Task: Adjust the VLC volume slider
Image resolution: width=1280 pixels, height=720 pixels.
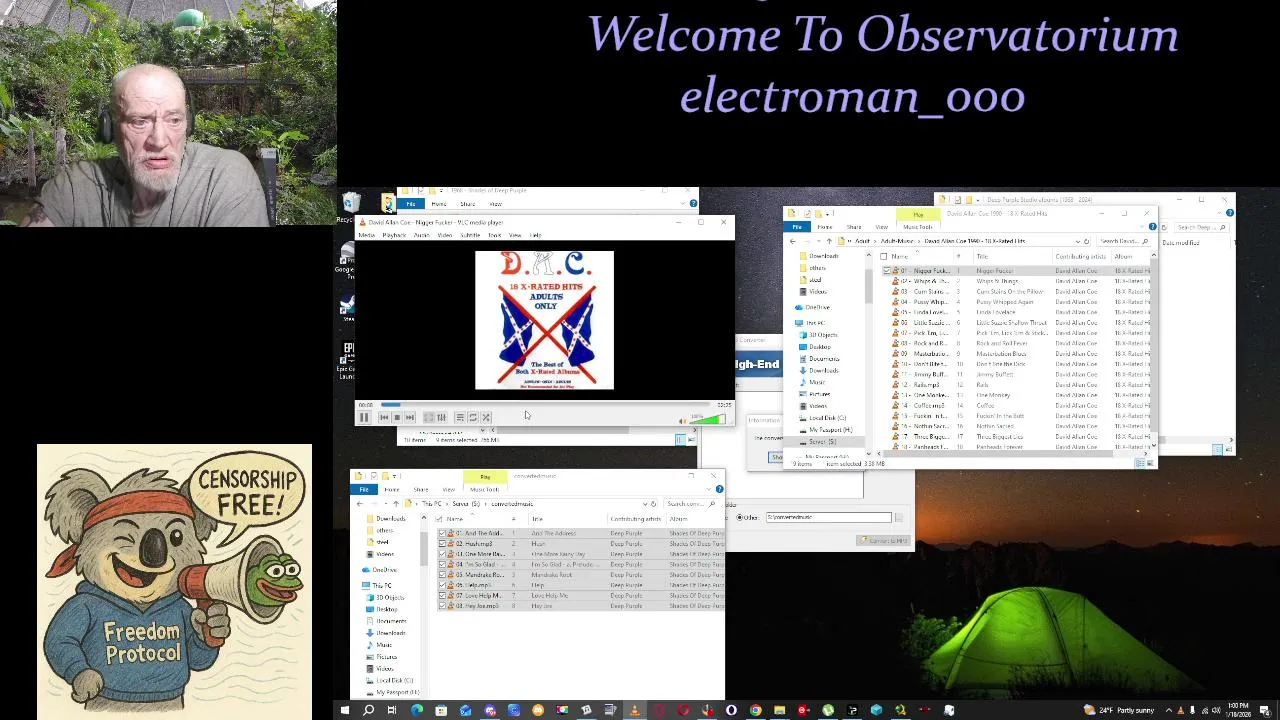Action: click(709, 419)
